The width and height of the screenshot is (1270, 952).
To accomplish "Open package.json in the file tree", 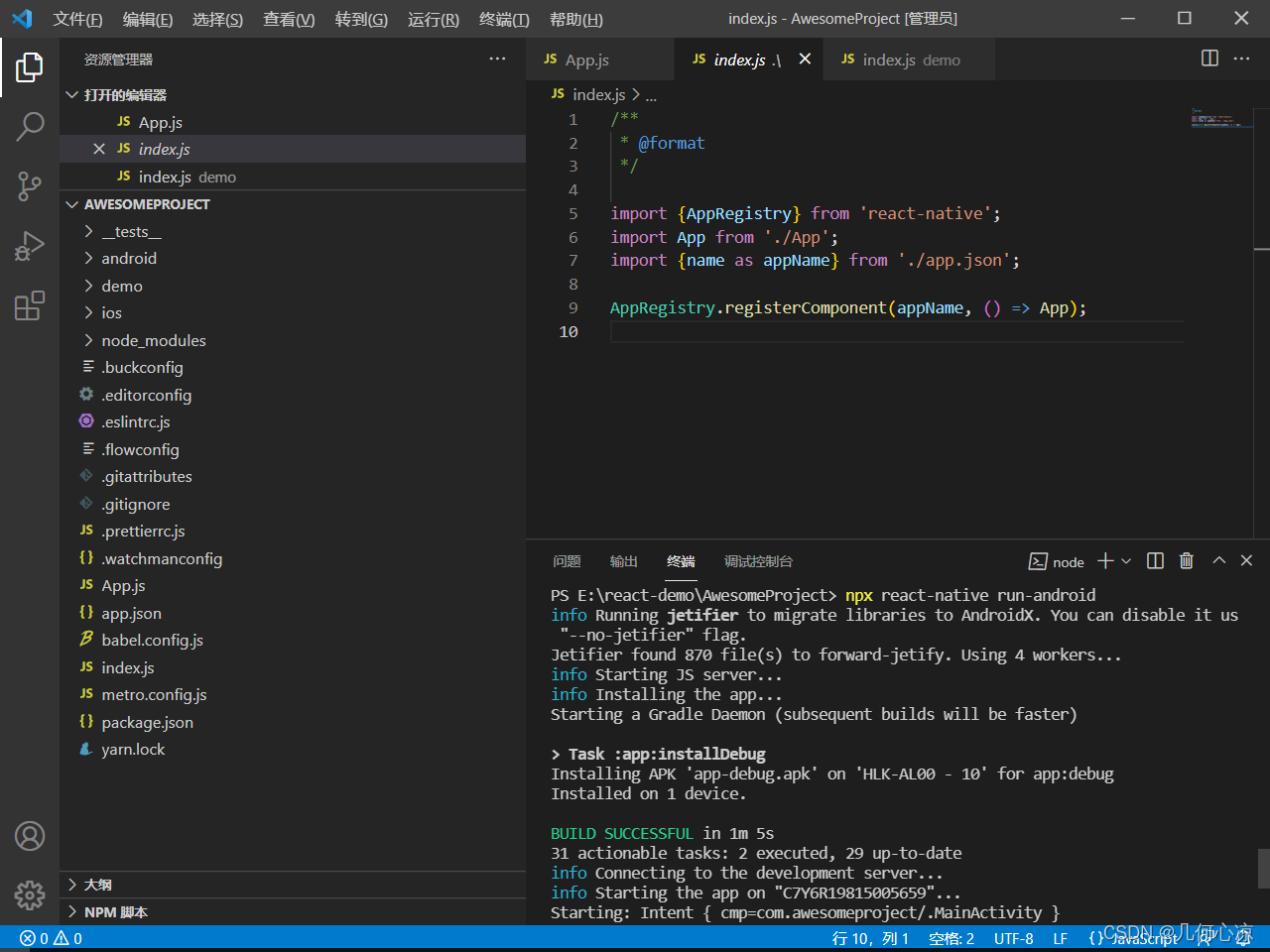I will tap(147, 722).
